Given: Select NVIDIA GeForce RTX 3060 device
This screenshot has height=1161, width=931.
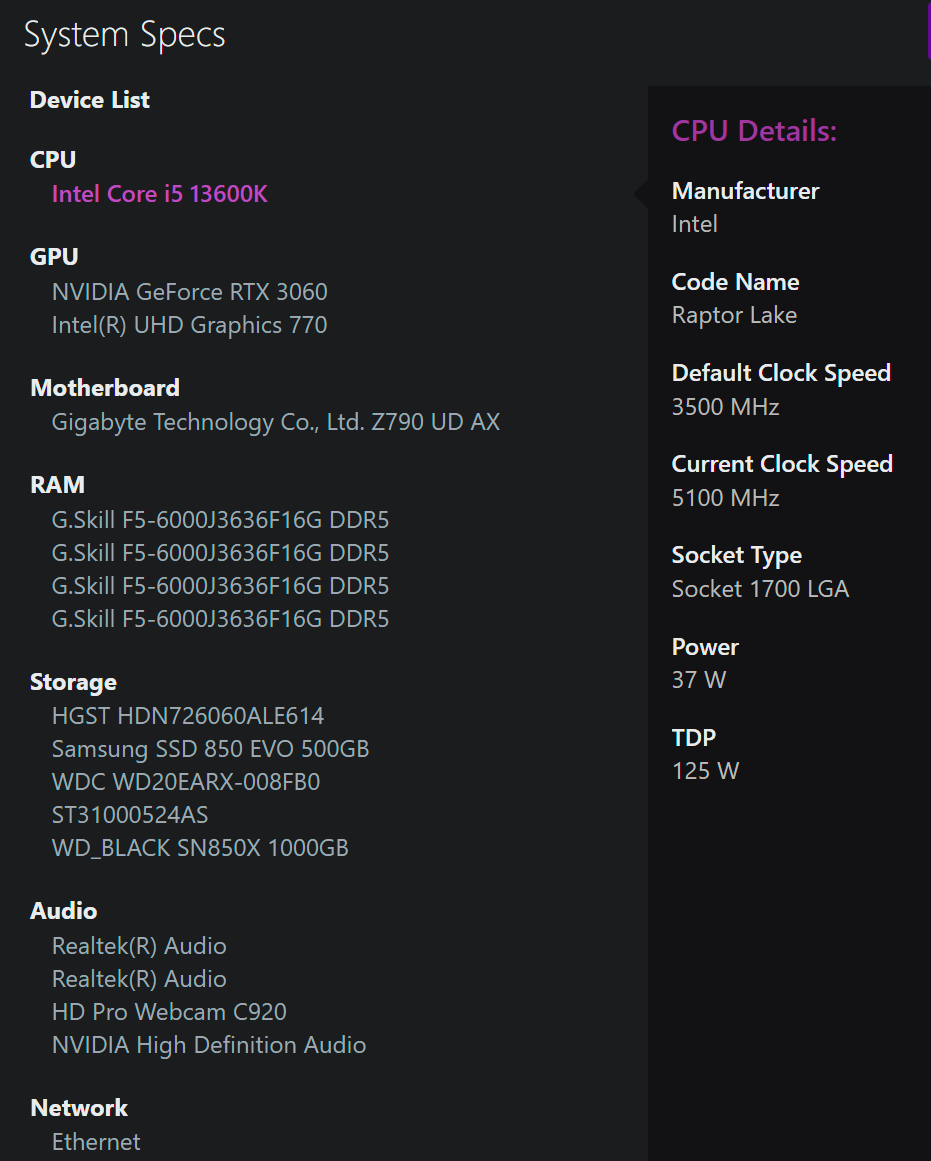Looking at the screenshot, I should [190, 292].
